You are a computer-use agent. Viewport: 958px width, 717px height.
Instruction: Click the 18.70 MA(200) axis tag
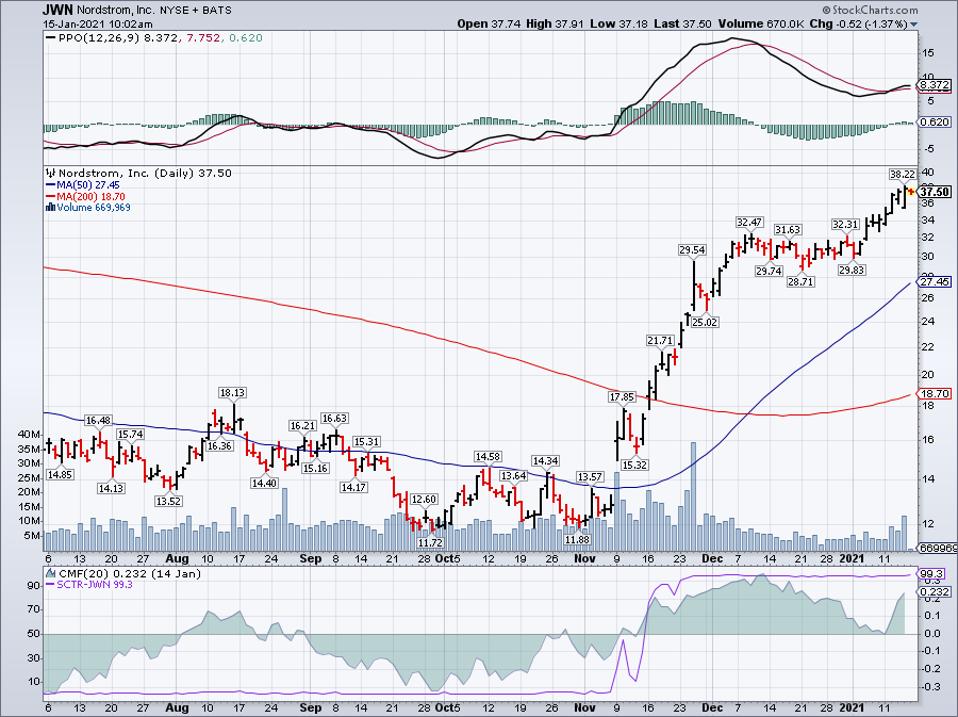(x=934, y=395)
